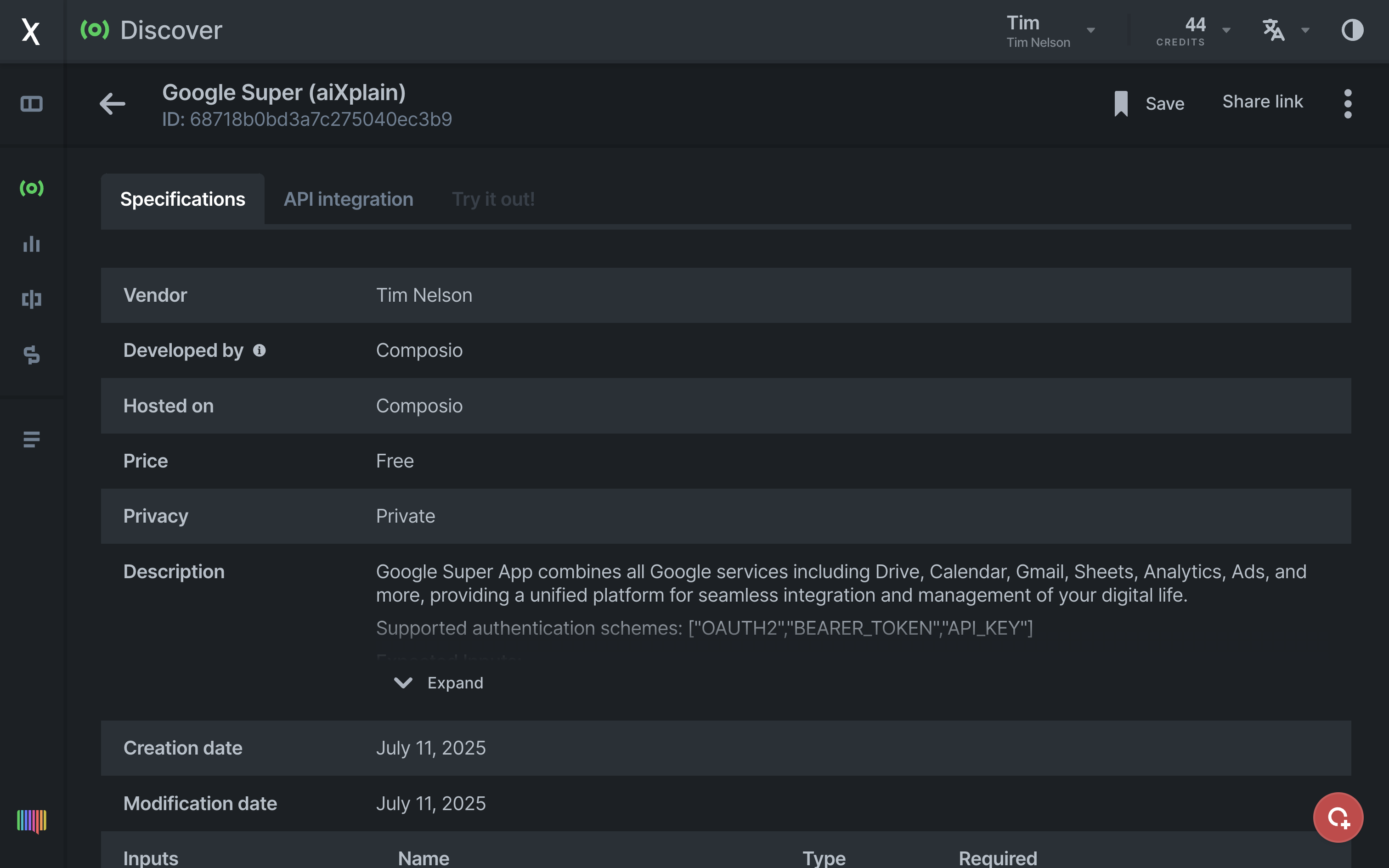Viewport: 1389px width, 868px height.
Task: Click the 44 credits count
Action: 1195,25
